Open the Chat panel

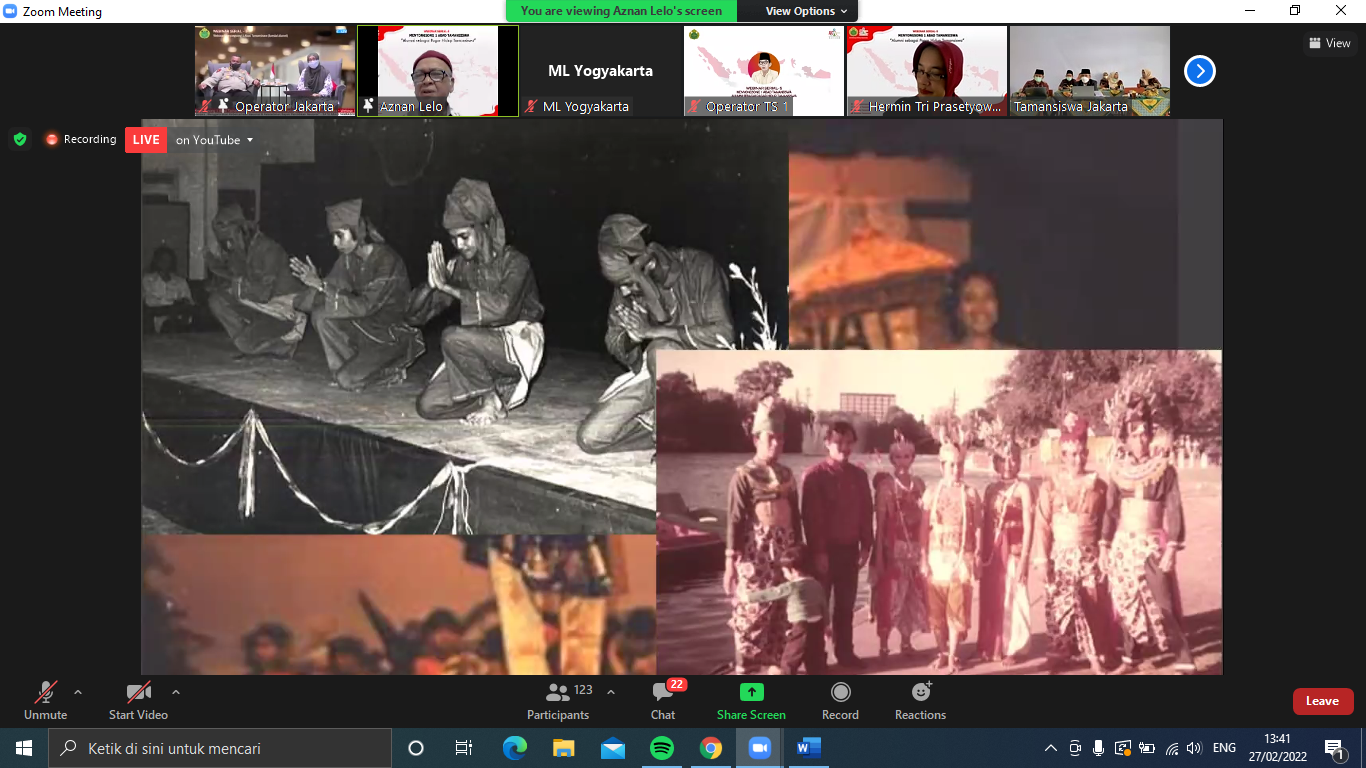coord(663,700)
